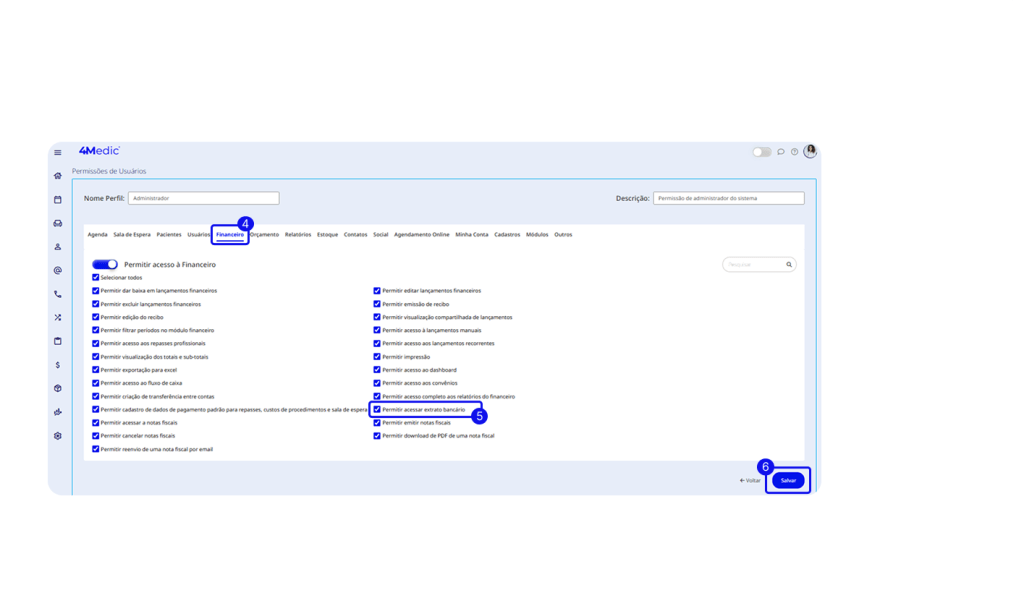Open the dollar sign finance icon
Screen dimensions: 1024x598
point(58,365)
